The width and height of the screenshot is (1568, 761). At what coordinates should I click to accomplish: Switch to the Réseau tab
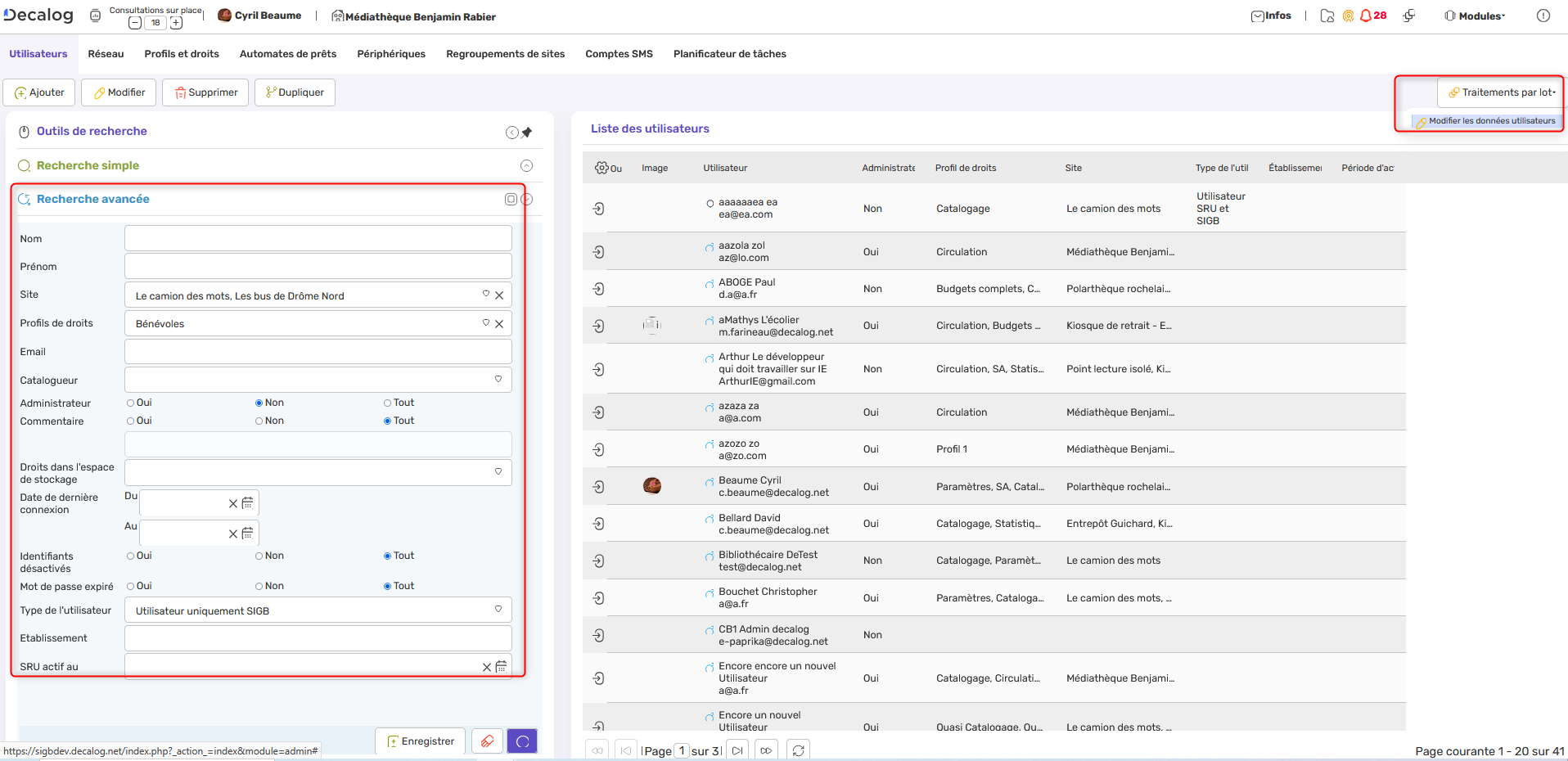(106, 53)
